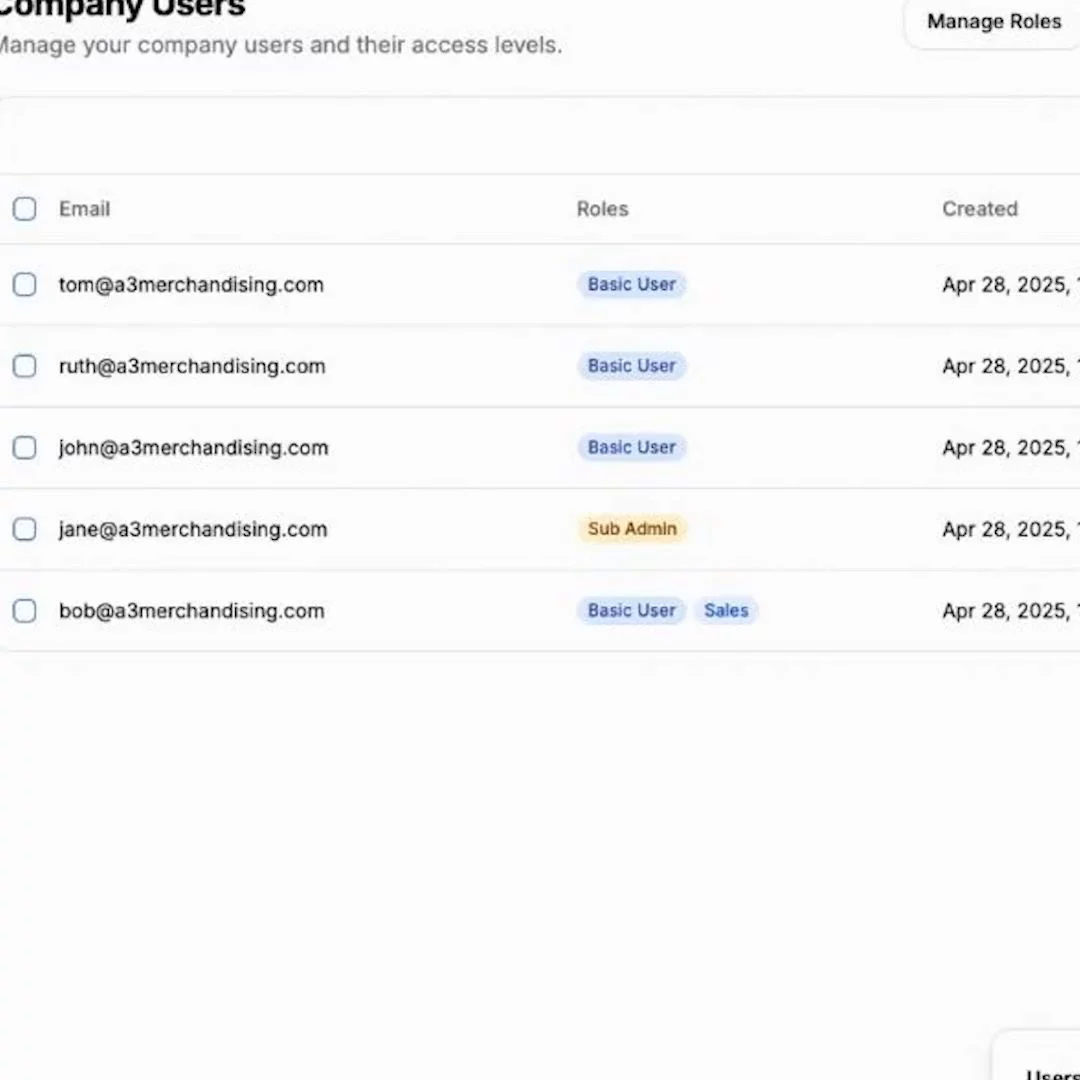Screen dimensions: 1080x1080
Task: Click tom's Basic User role badge
Action: click(x=632, y=285)
